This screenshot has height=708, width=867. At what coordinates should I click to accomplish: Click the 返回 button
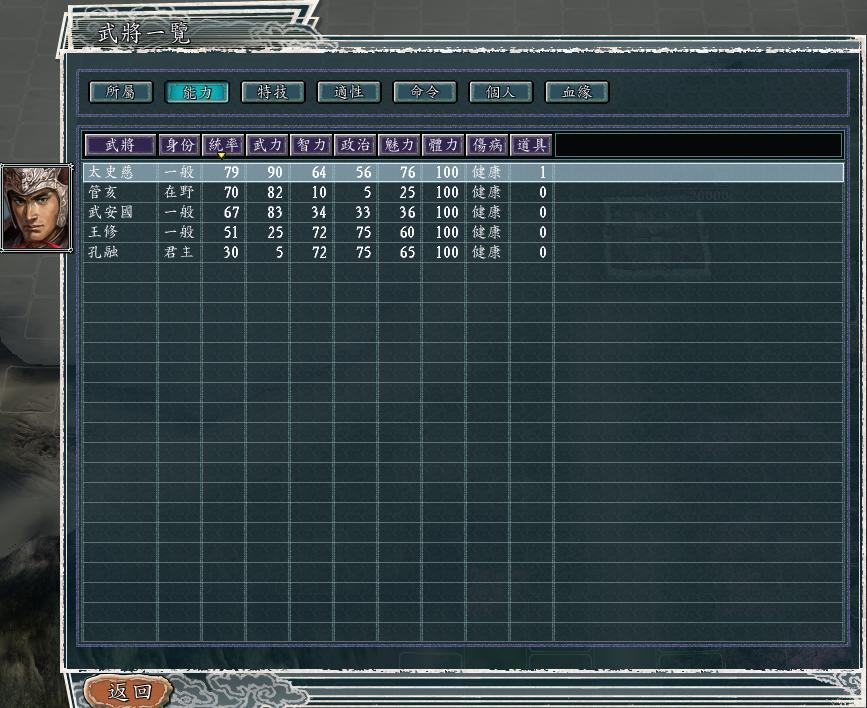tap(122, 691)
